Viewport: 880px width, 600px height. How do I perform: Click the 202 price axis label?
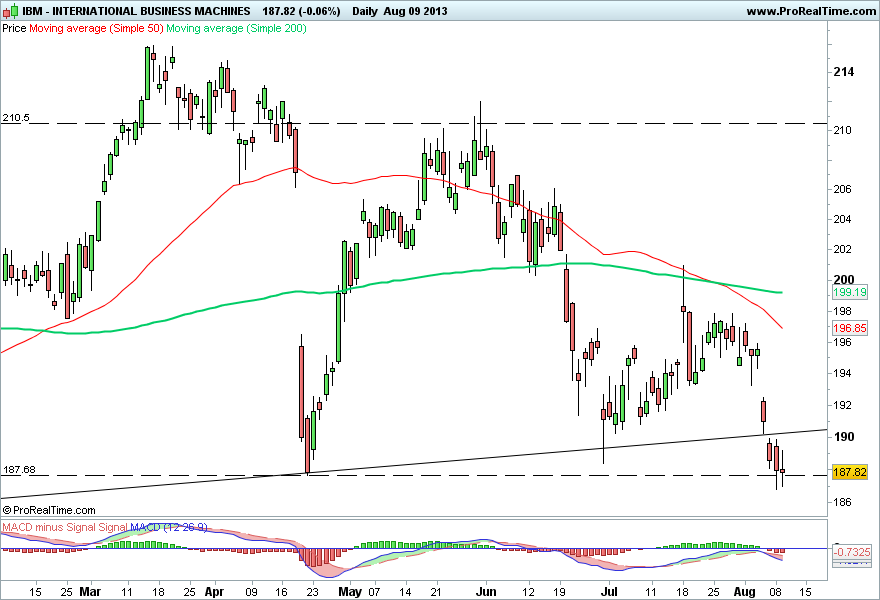pyautogui.click(x=842, y=249)
